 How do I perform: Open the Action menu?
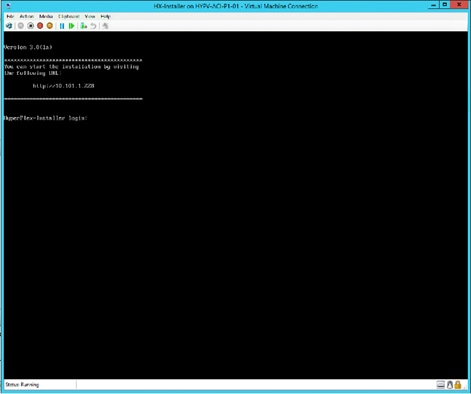pyautogui.click(x=27, y=16)
